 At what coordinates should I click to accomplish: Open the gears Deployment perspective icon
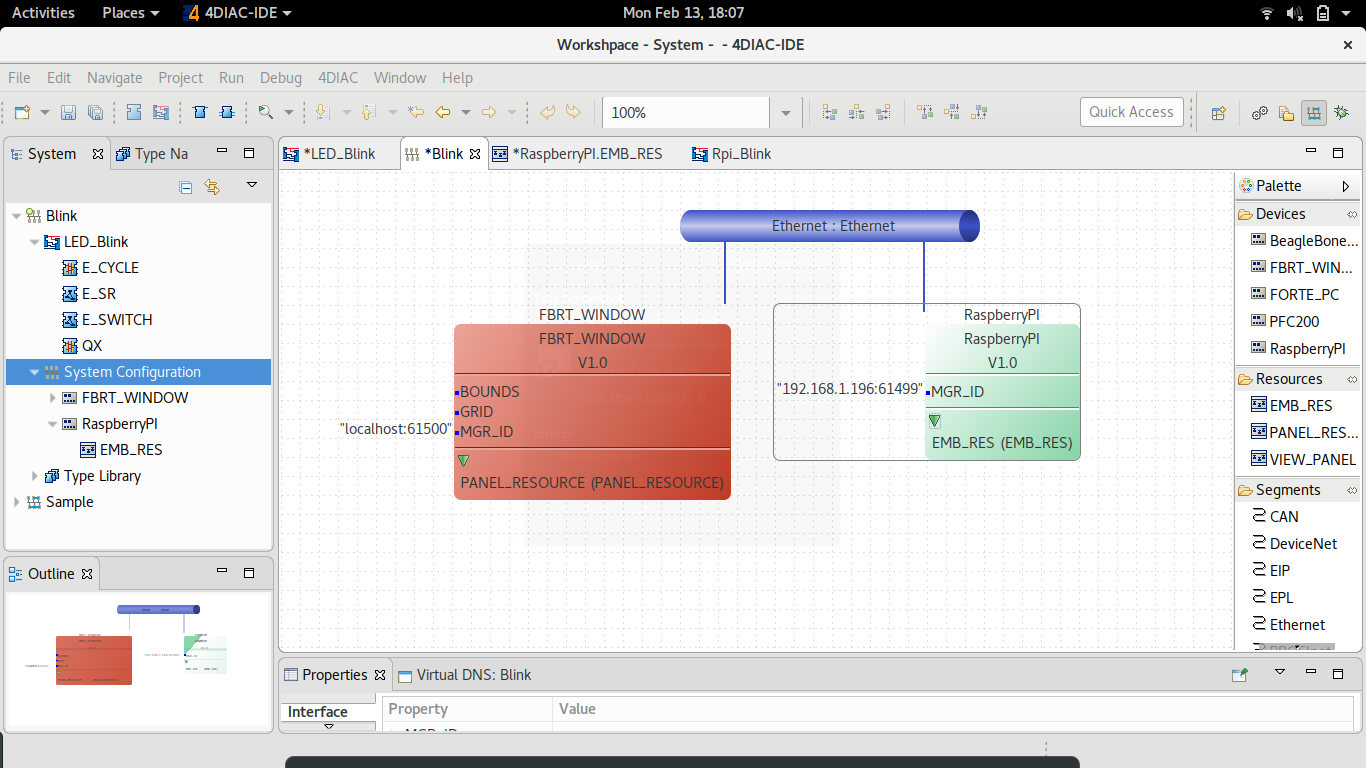point(1260,113)
